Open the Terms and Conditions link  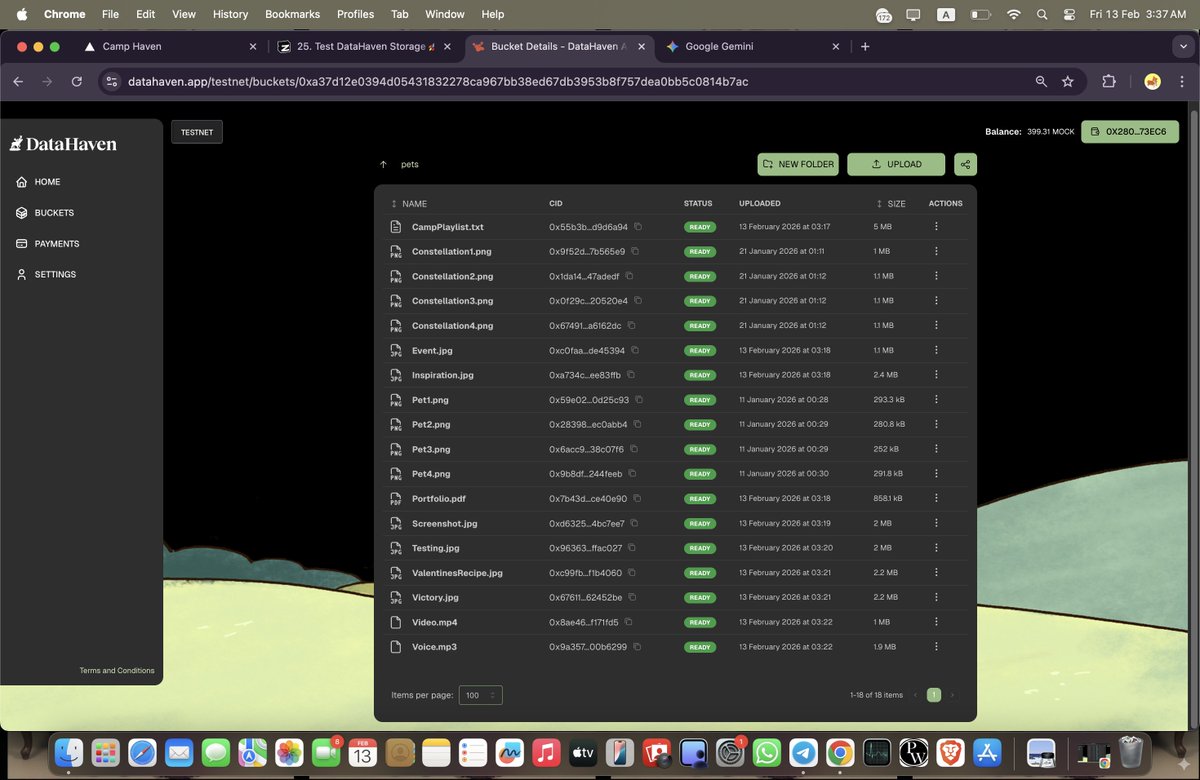(117, 670)
